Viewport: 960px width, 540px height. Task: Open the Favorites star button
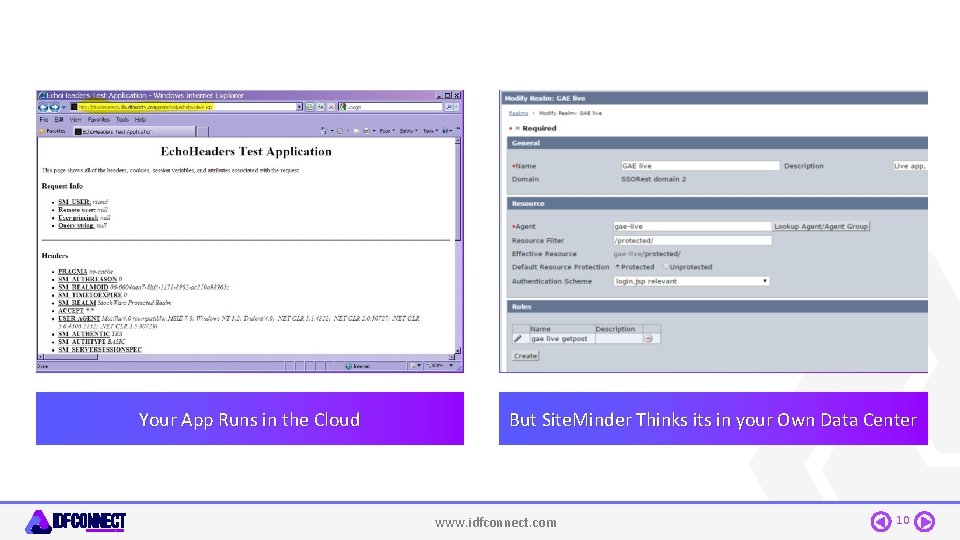[51, 131]
